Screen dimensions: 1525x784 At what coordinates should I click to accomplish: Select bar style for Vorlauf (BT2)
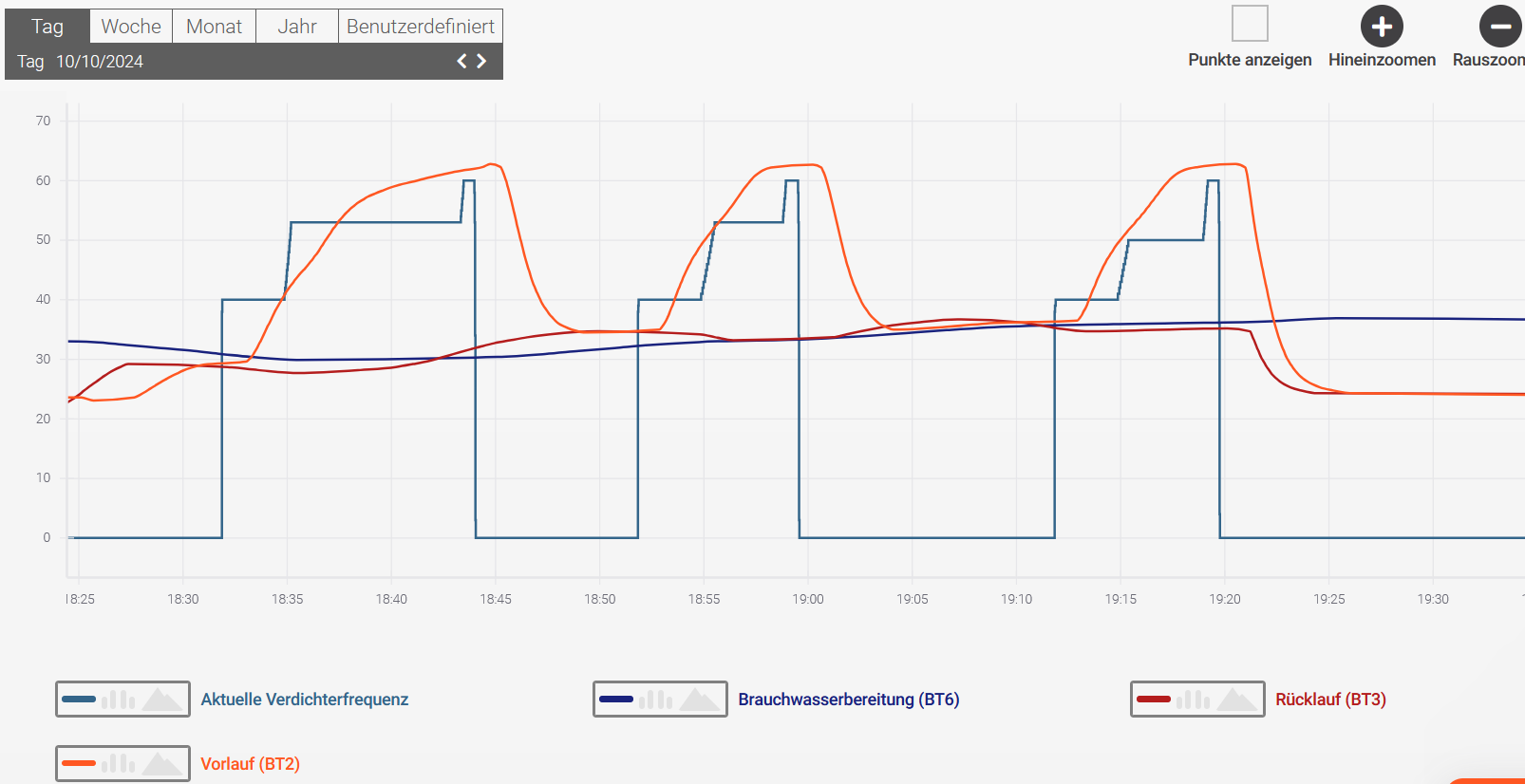pos(119,763)
